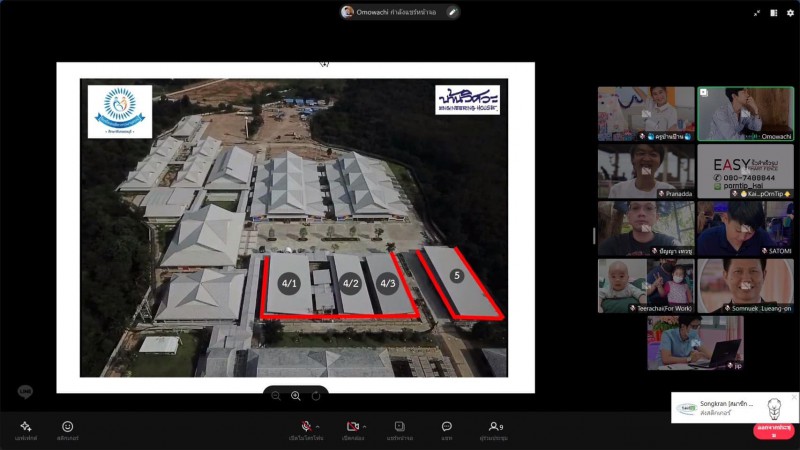Open the effects sparkle icon
Screen dimensions: 800x450
[x=26, y=427]
